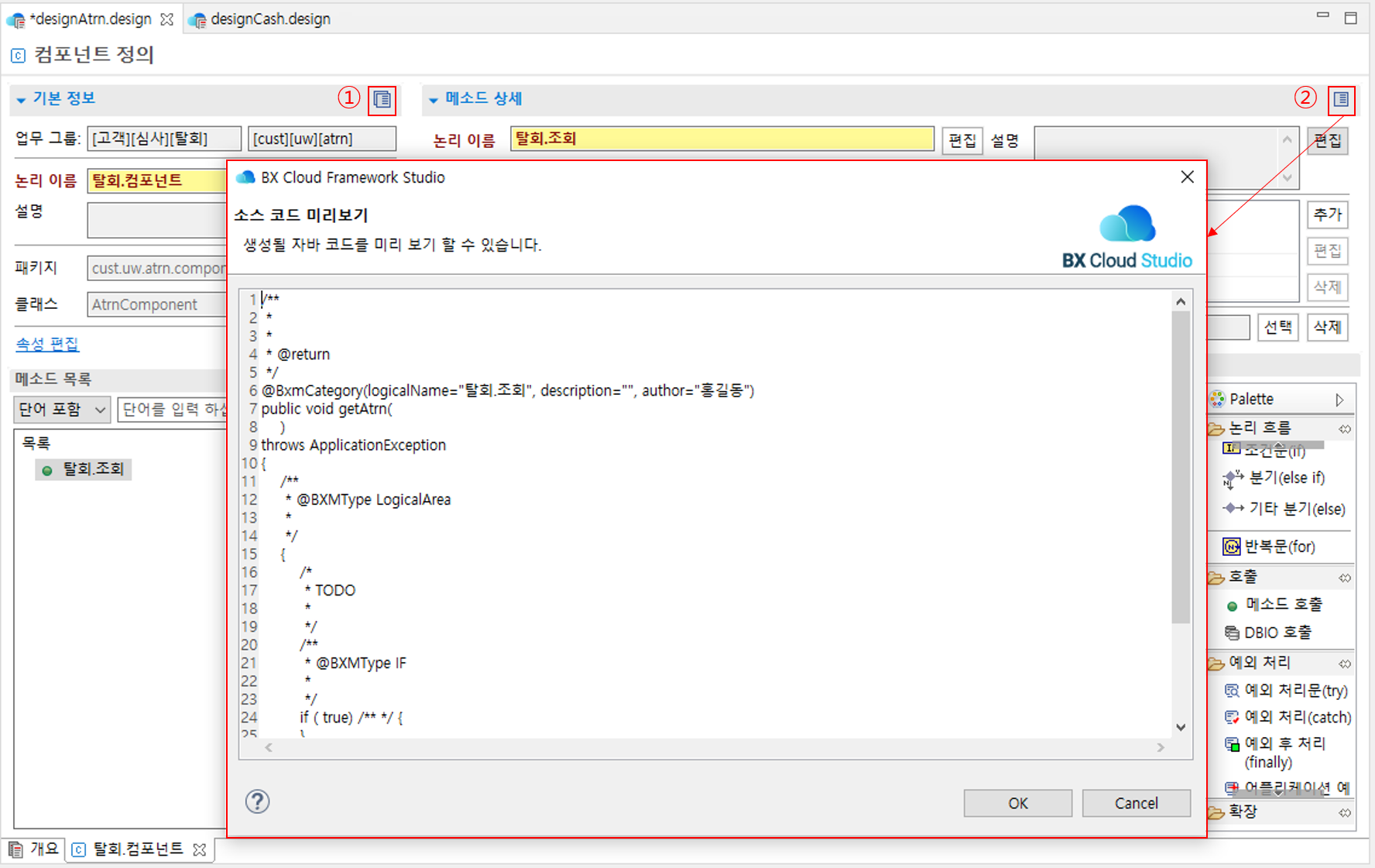Open the 단어 포함 filter dropdown
1375x868 pixels.
coord(62,409)
